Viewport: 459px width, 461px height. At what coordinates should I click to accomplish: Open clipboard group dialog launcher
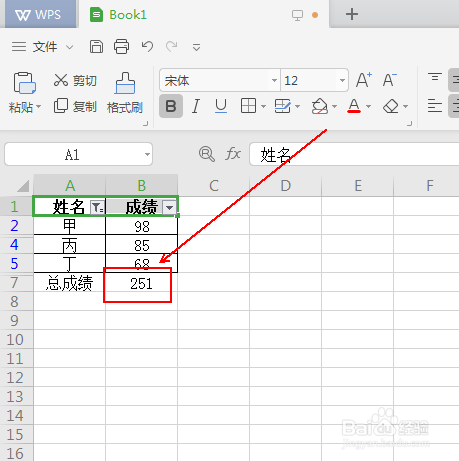pos(145,124)
